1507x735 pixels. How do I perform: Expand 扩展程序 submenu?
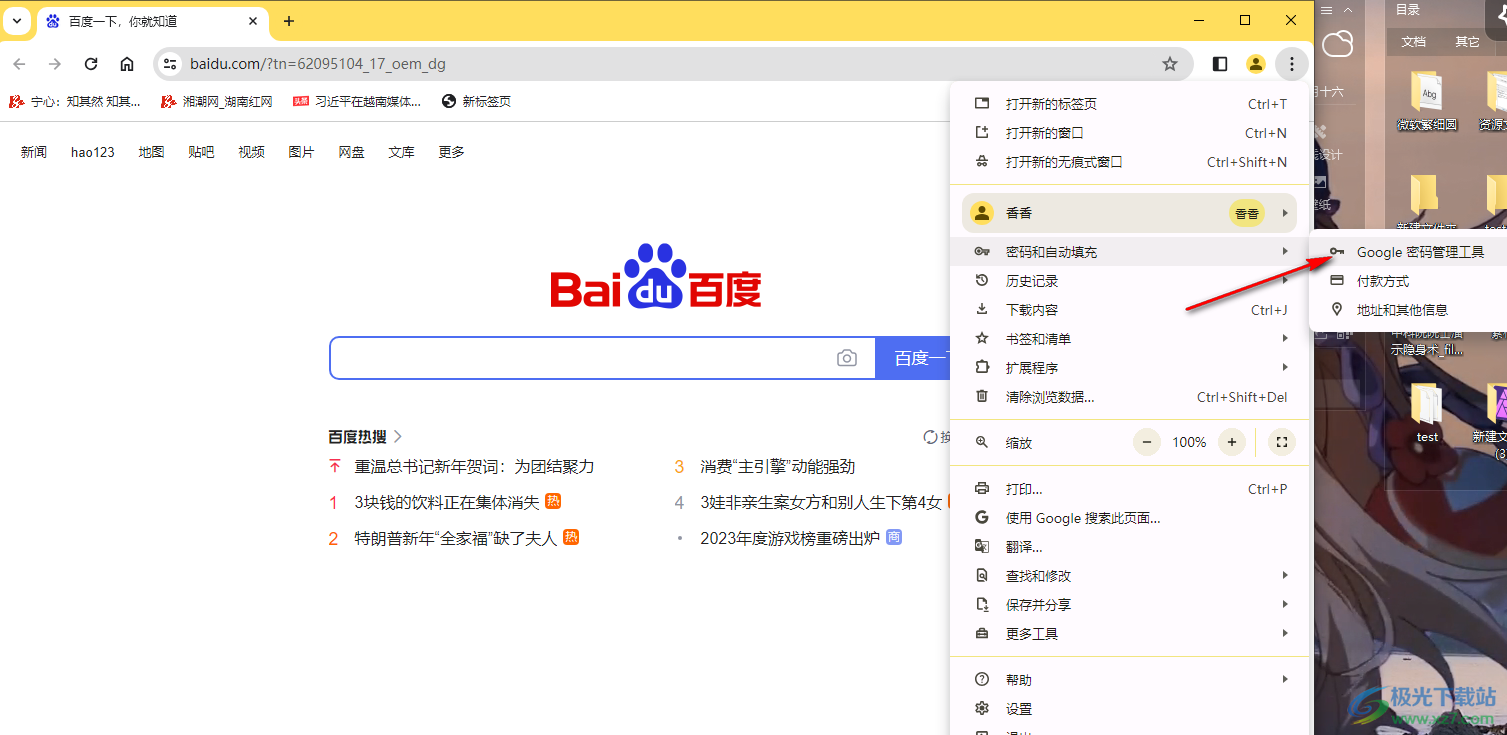coord(1130,368)
